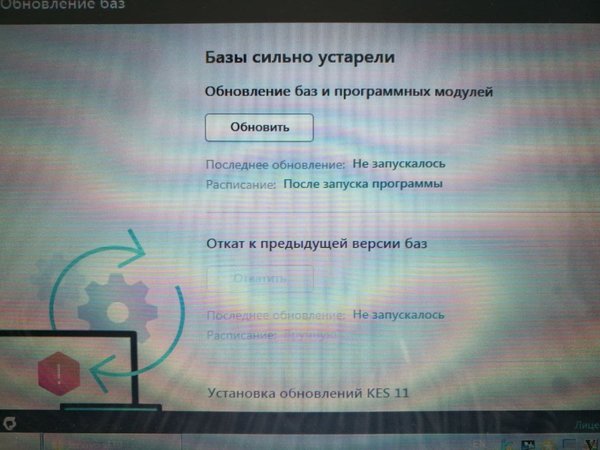
Task: Click the red hexagon warning icon
Action: (x=59, y=373)
